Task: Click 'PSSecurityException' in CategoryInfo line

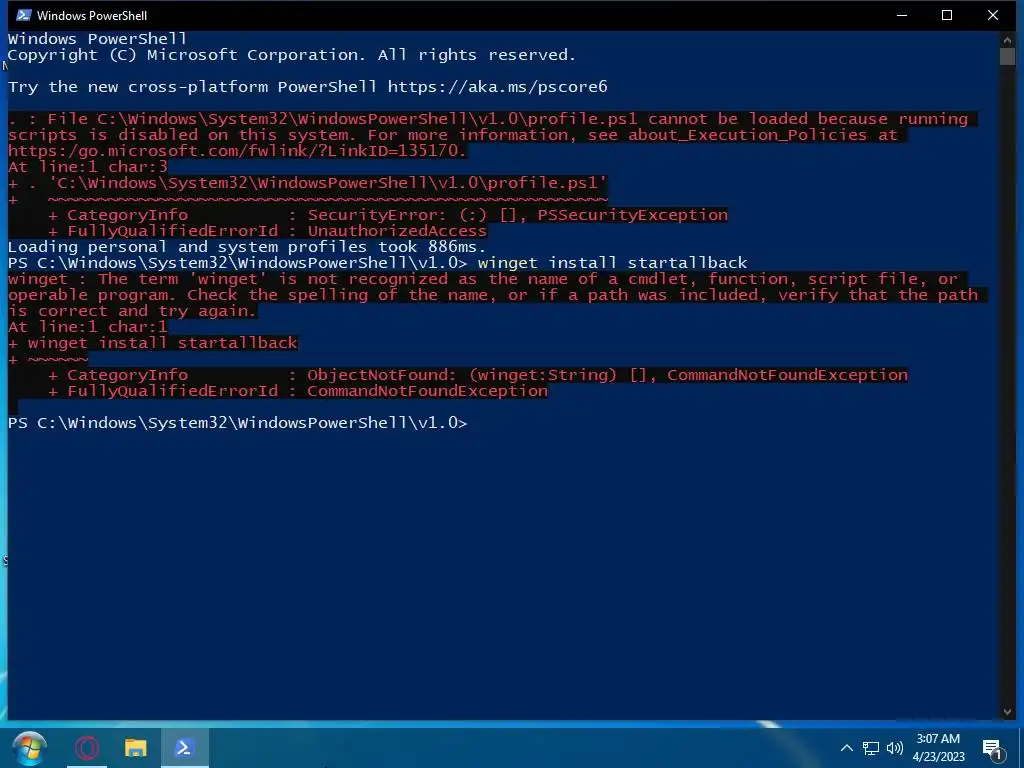Action: click(x=632, y=215)
